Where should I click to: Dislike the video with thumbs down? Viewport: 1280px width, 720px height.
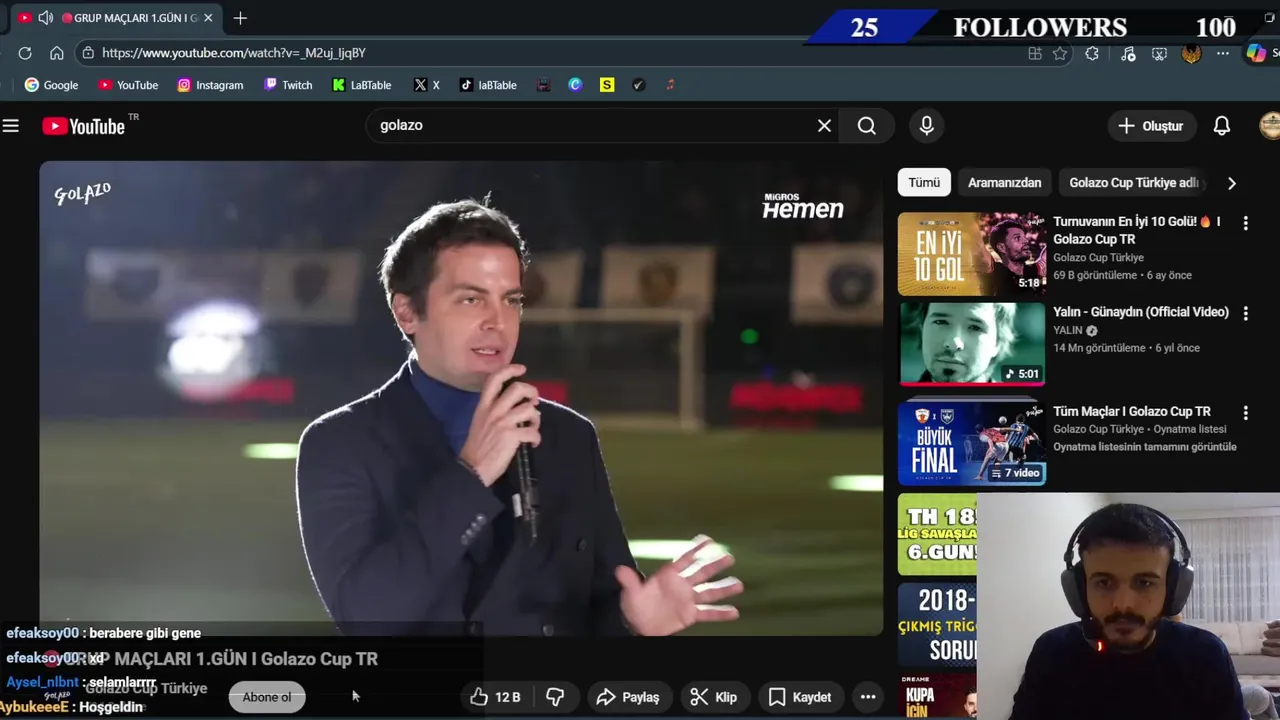coord(555,697)
